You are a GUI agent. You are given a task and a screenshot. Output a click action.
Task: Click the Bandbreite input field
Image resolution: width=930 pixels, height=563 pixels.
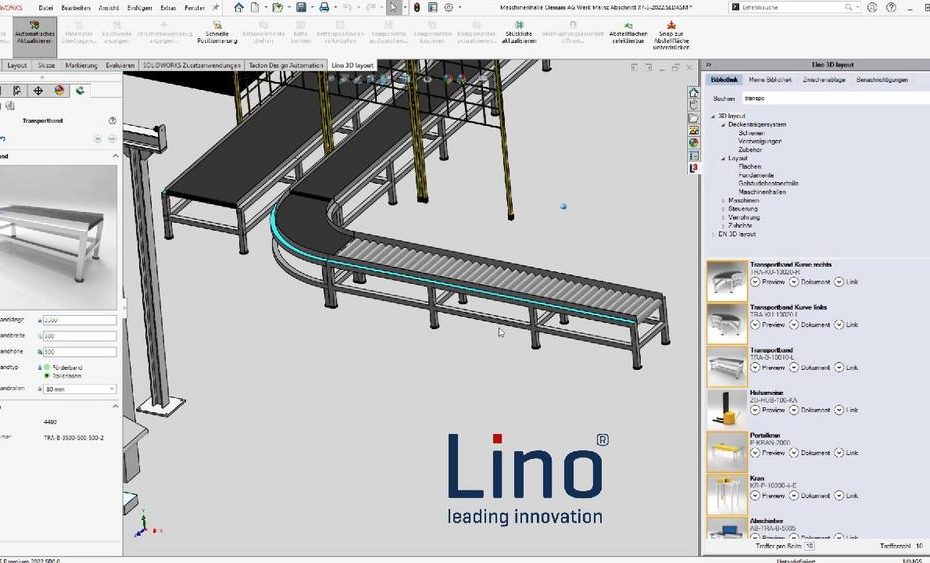point(79,336)
